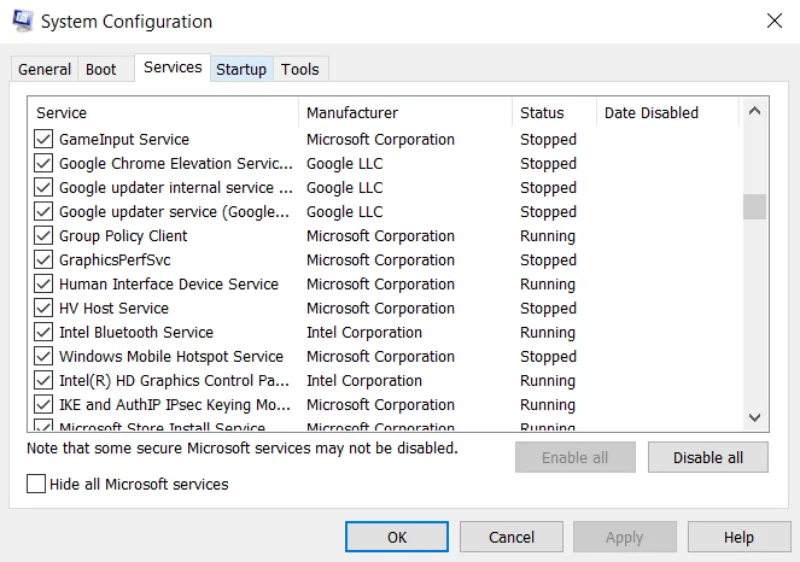This screenshot has height=562, width=800.
Task: Click Running status of IKE and AuthIP row
Action: click(x=547, y=404)
